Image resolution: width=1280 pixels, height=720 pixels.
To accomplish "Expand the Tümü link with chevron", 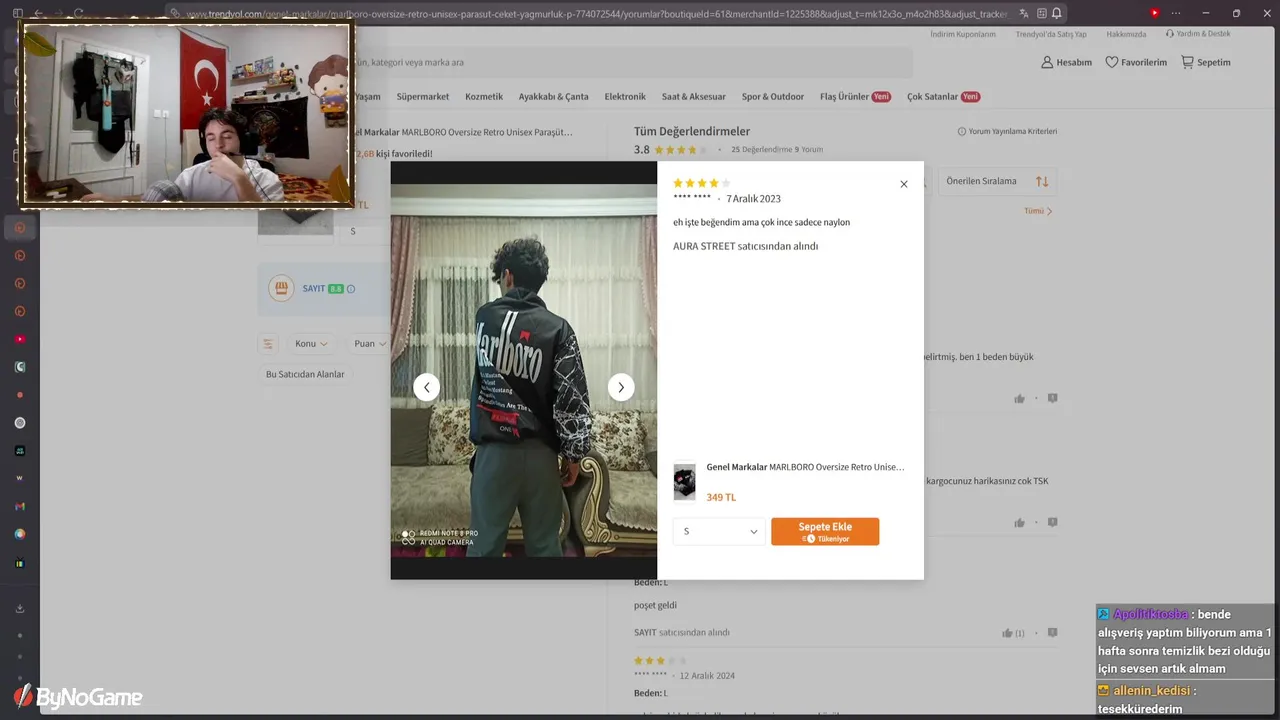I will pos(1038,211).
